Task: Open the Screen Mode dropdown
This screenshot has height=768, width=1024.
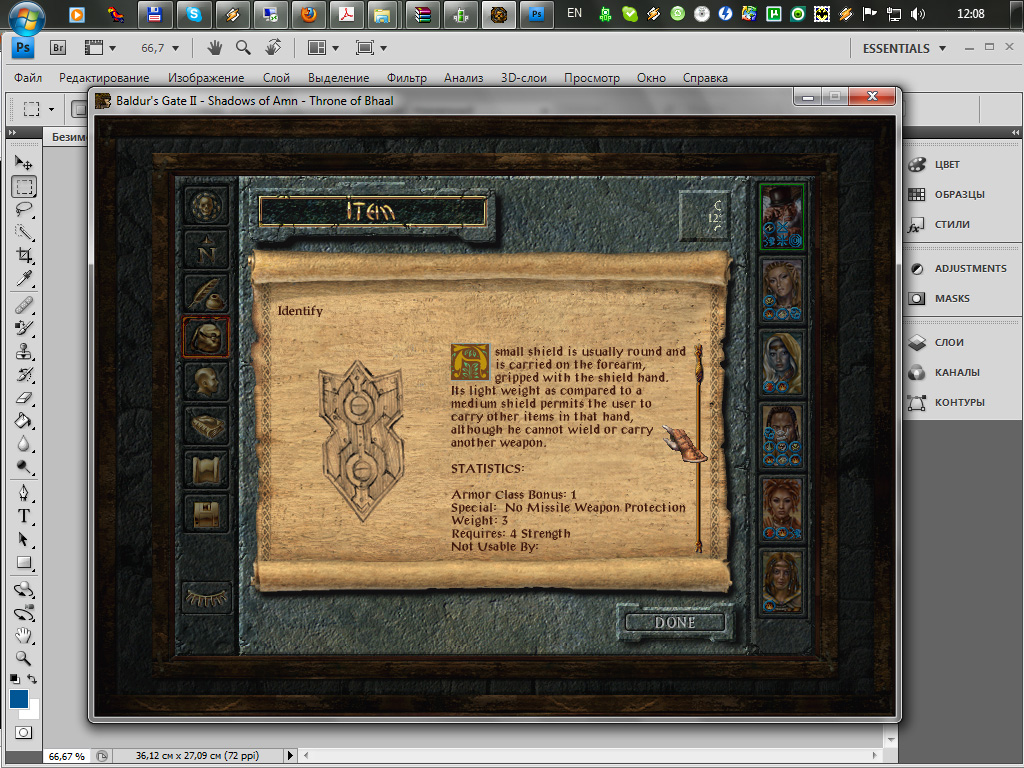Action: pos(371,48)
